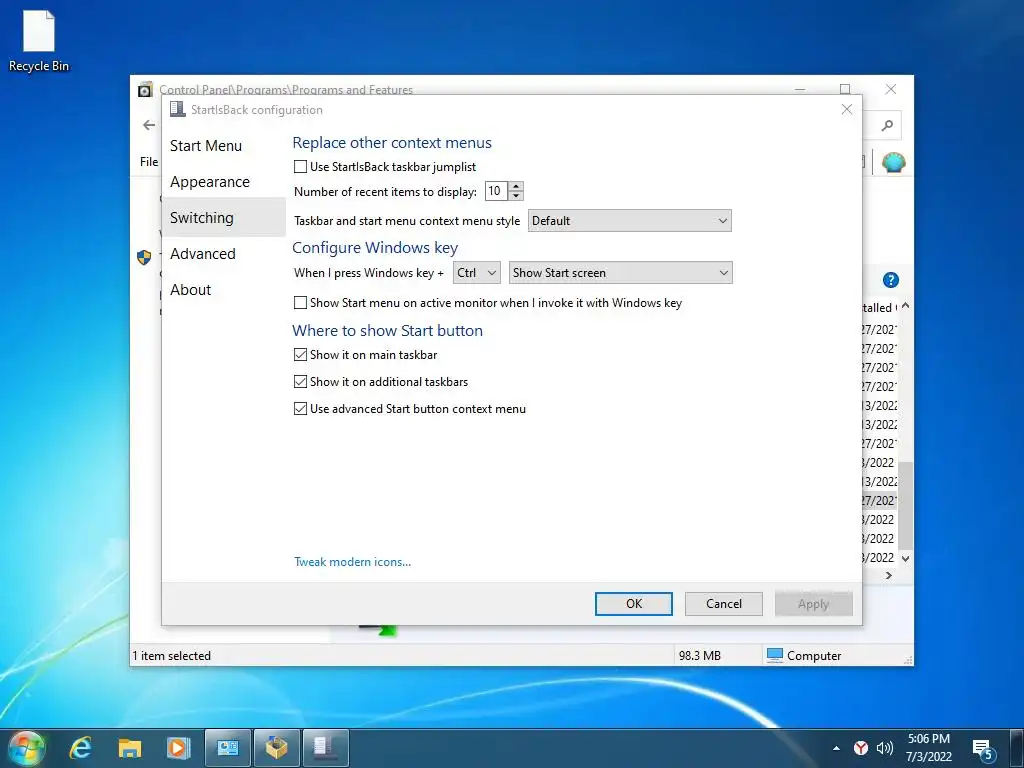This screenshot has height=768, width=1024.
Task: Decrease the number of recent items
Action: (x=516, y=195)
